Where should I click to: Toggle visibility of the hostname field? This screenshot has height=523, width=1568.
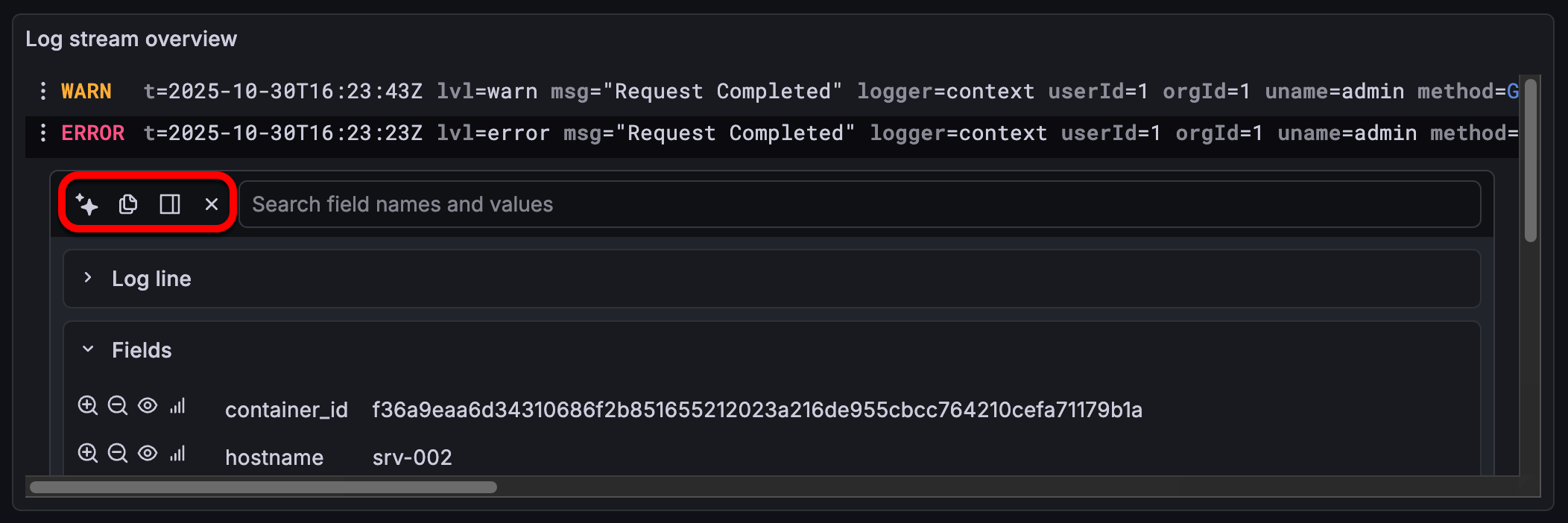148,453
